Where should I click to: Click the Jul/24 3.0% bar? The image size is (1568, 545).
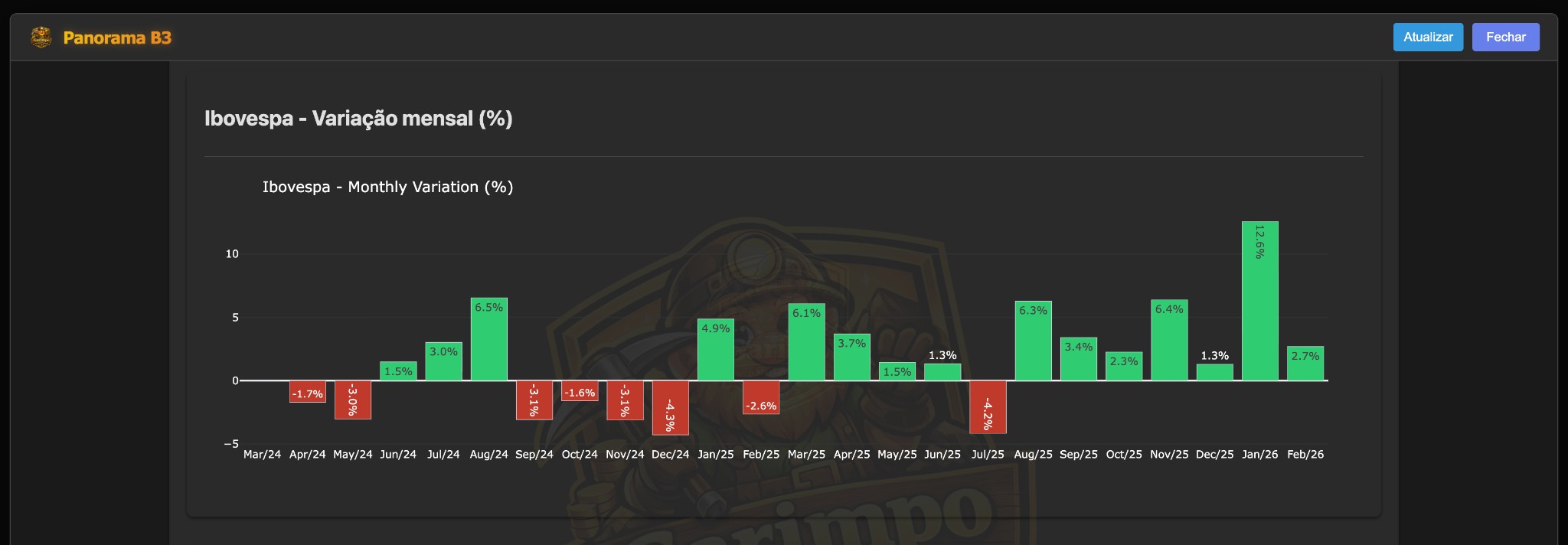tap(443, 361)
